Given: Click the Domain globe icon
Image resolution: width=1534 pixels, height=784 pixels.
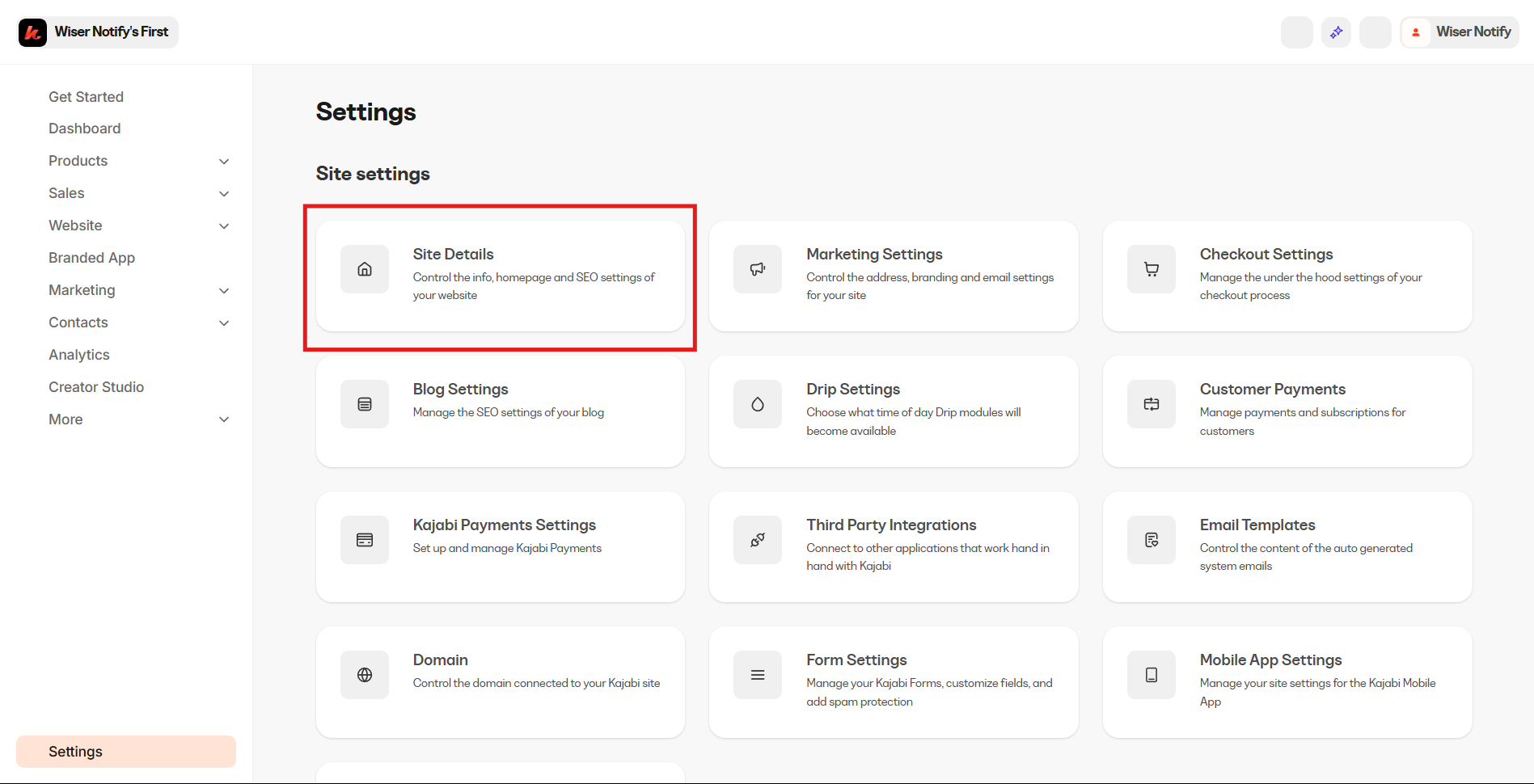Looking at the screenshot, I should click(x=365, y=675).
